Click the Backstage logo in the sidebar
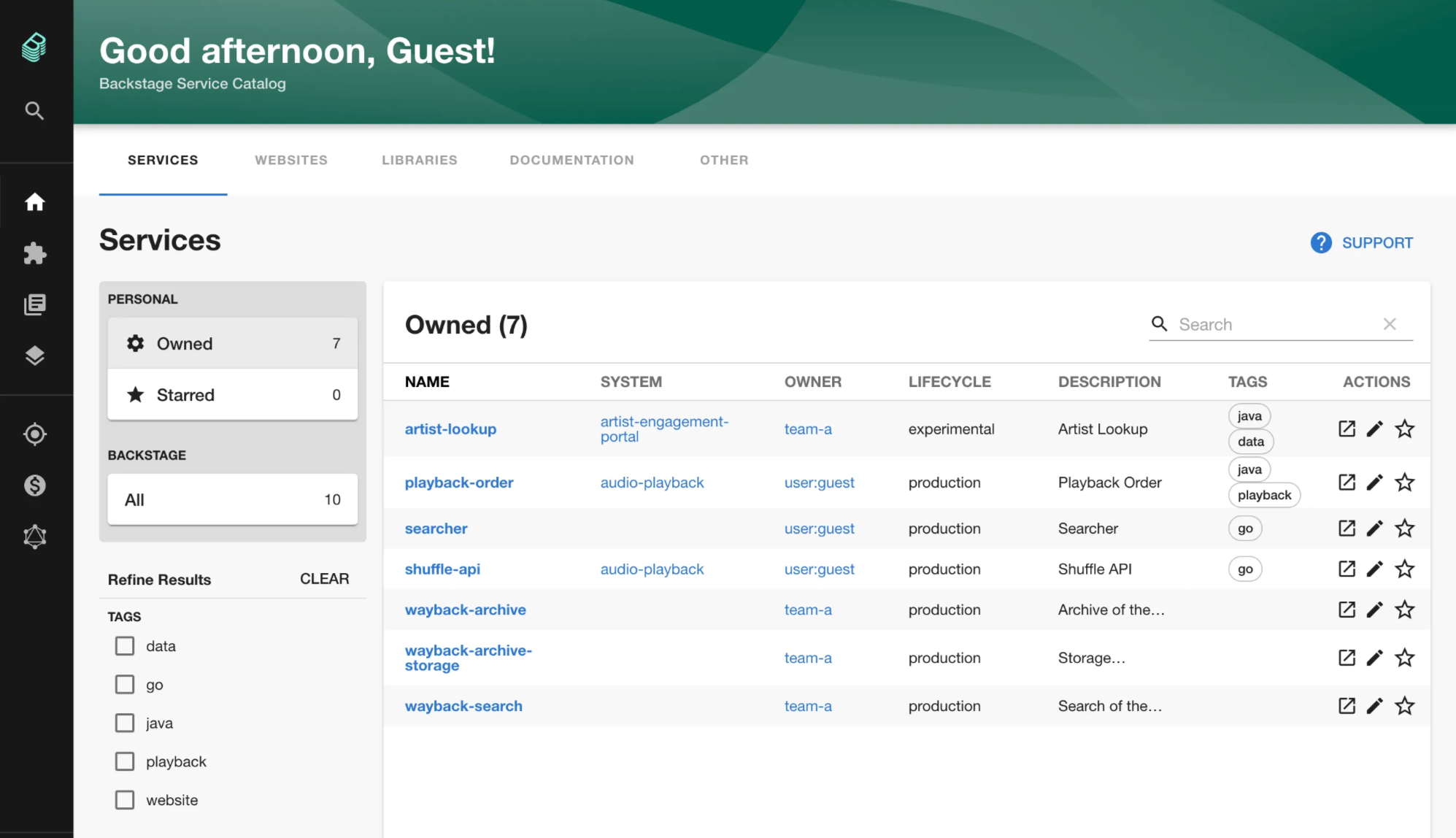Viewport: 1456px width, 838px height. 34,47
